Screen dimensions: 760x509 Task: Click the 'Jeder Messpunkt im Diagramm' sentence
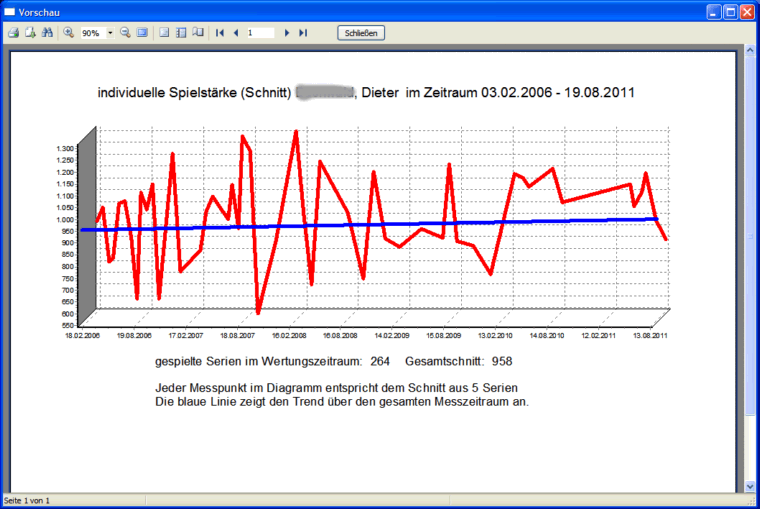pyautogui.click(x=336, y=388)
